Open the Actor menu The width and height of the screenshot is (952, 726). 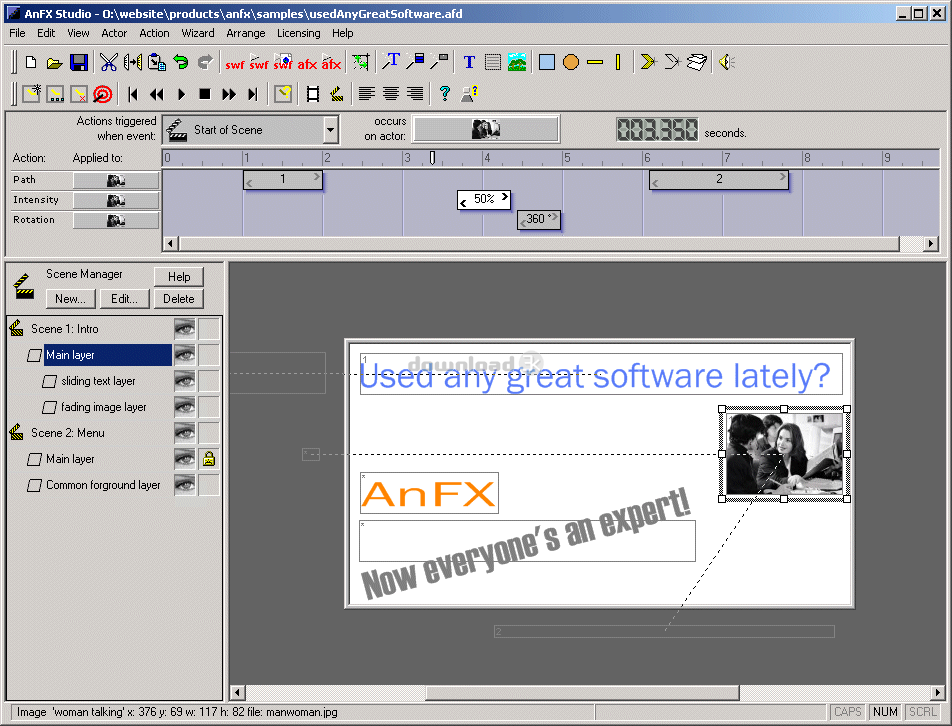114,33
